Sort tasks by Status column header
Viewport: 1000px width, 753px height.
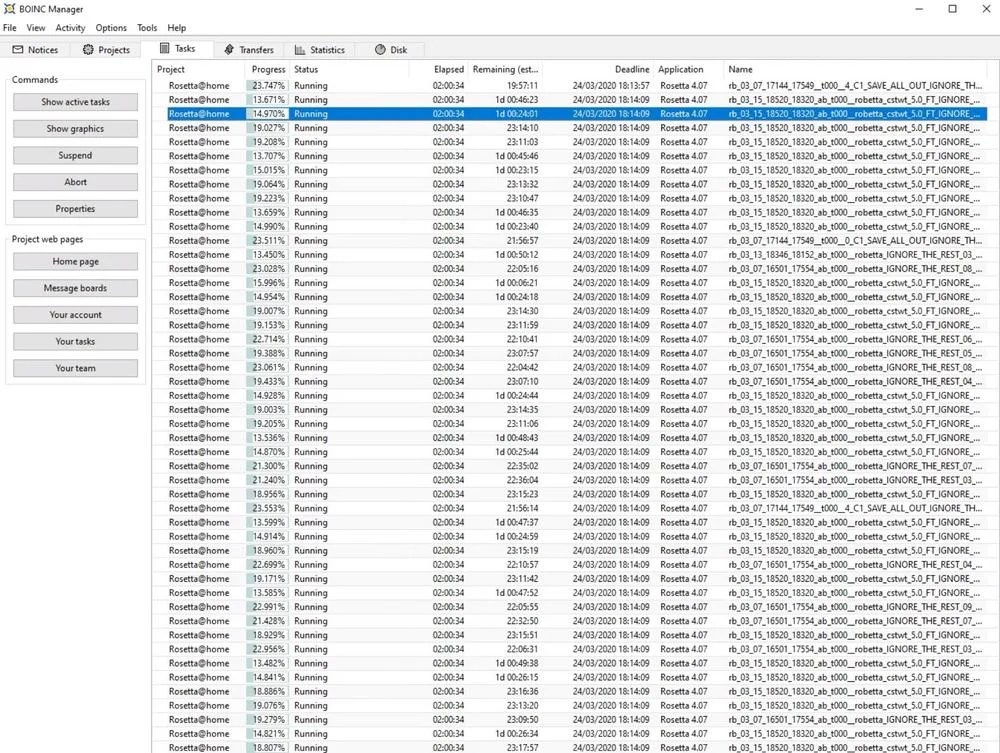click(x=349, y=69)
